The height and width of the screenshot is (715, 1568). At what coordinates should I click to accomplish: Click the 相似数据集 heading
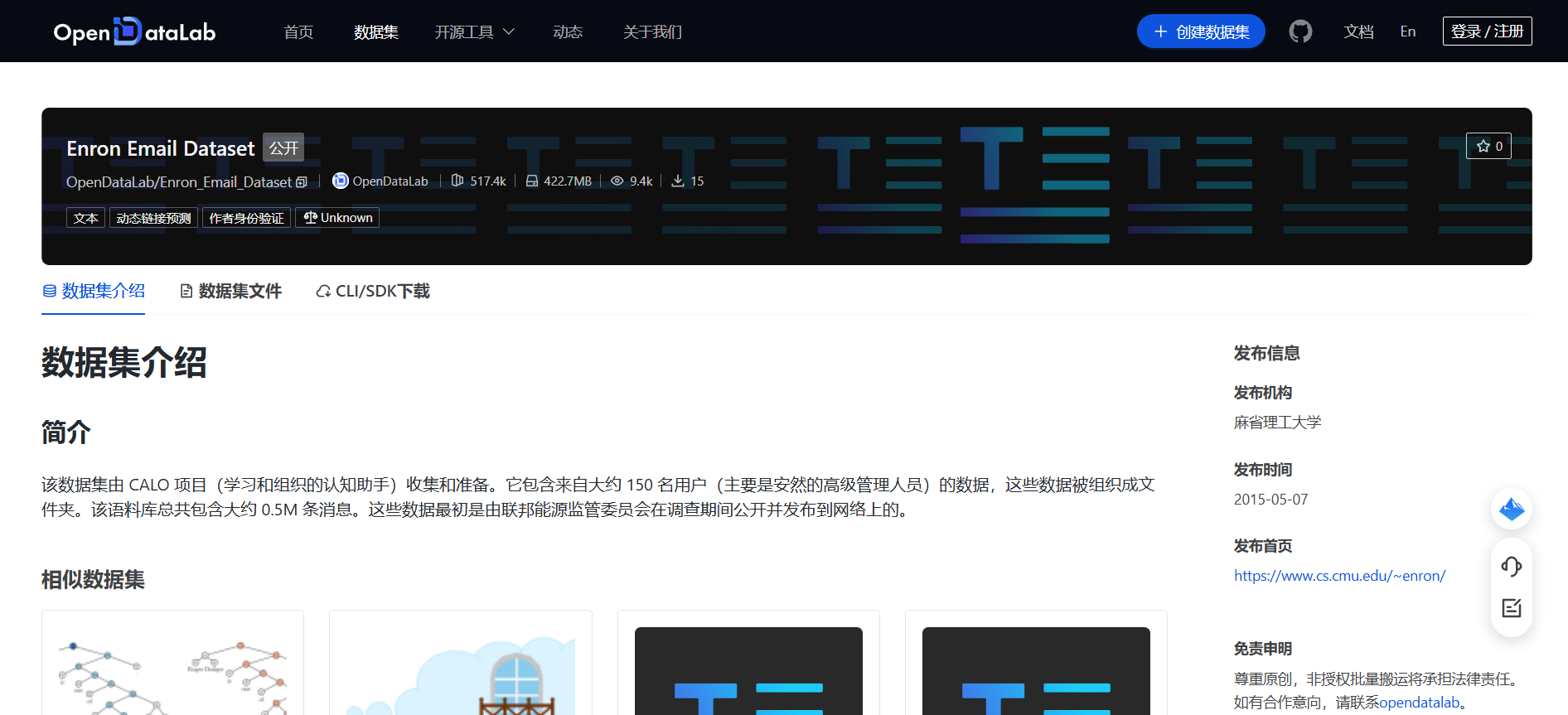93,580
